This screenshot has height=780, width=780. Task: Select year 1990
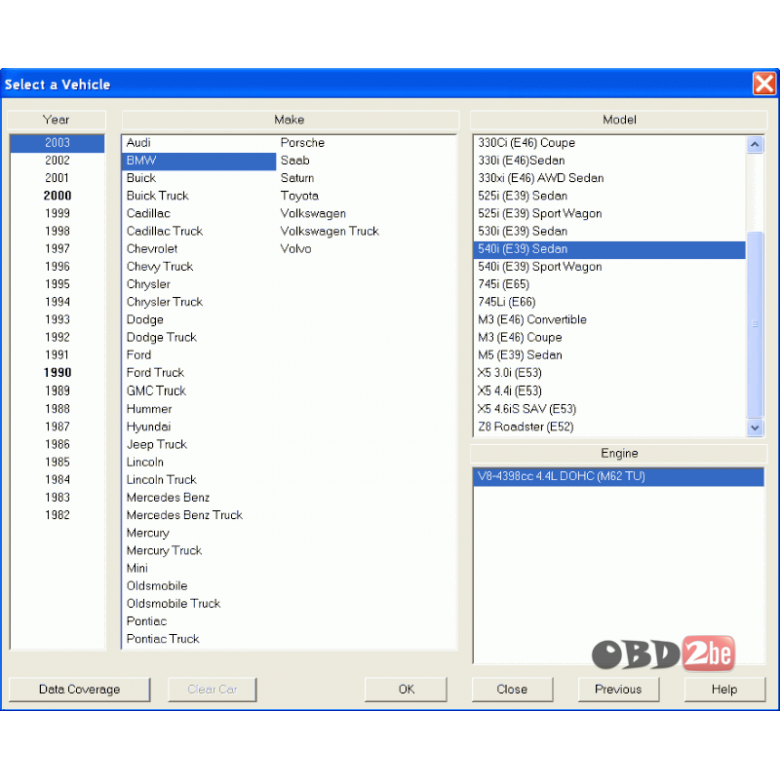pos(57,373)
